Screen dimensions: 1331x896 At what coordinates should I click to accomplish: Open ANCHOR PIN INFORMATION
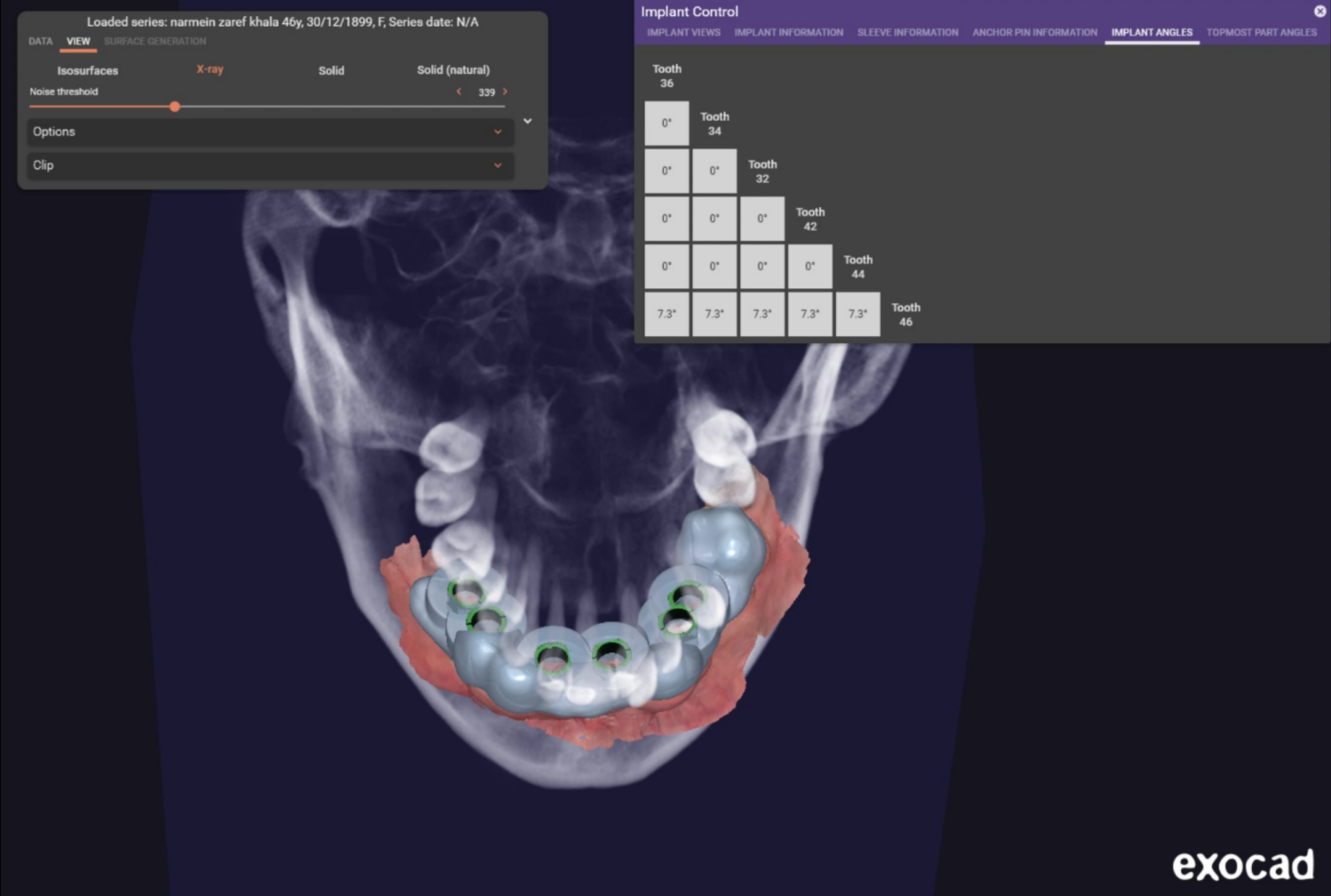[x=1034, y=32]
